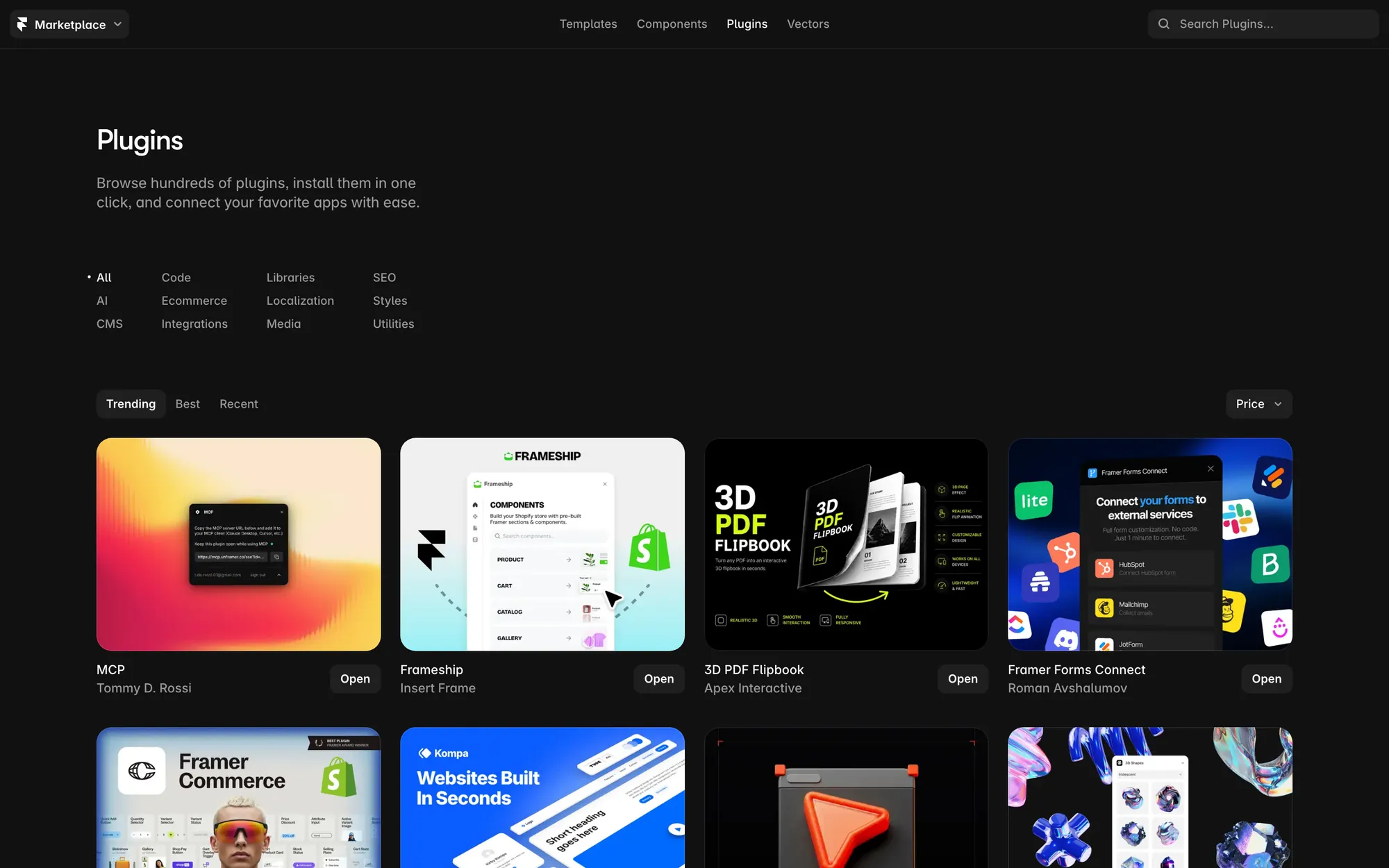Select the All category filter

point(103,278)
